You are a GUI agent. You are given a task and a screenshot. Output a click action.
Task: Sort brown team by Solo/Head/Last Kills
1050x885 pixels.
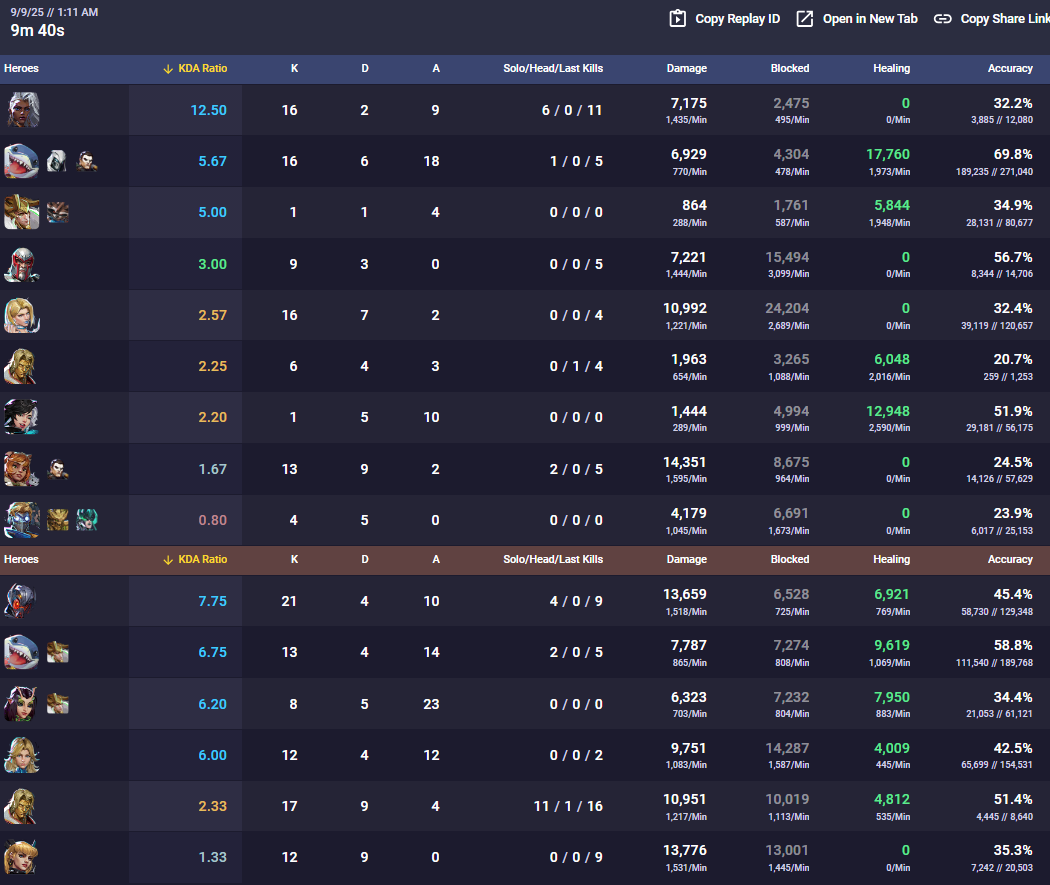pyautogui.click(x=553, y=559)
